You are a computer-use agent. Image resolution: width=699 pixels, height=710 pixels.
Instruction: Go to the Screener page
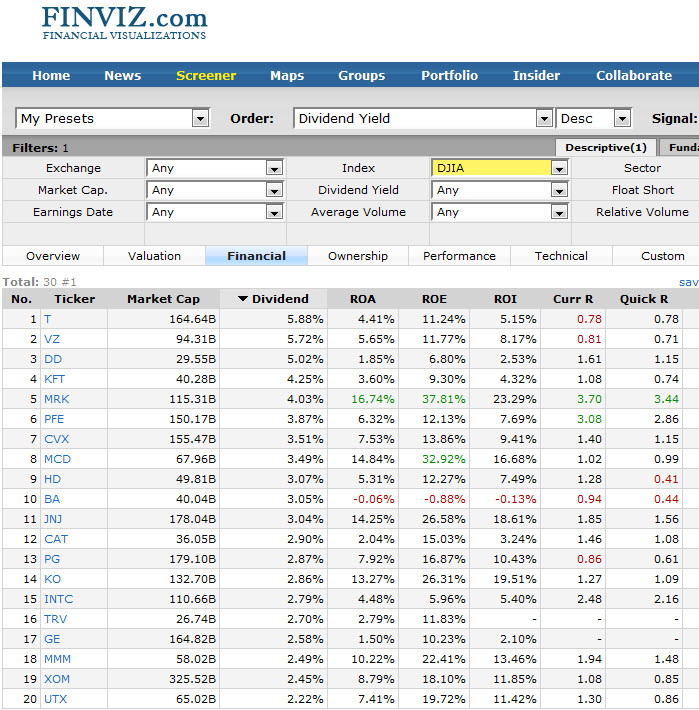206,76
